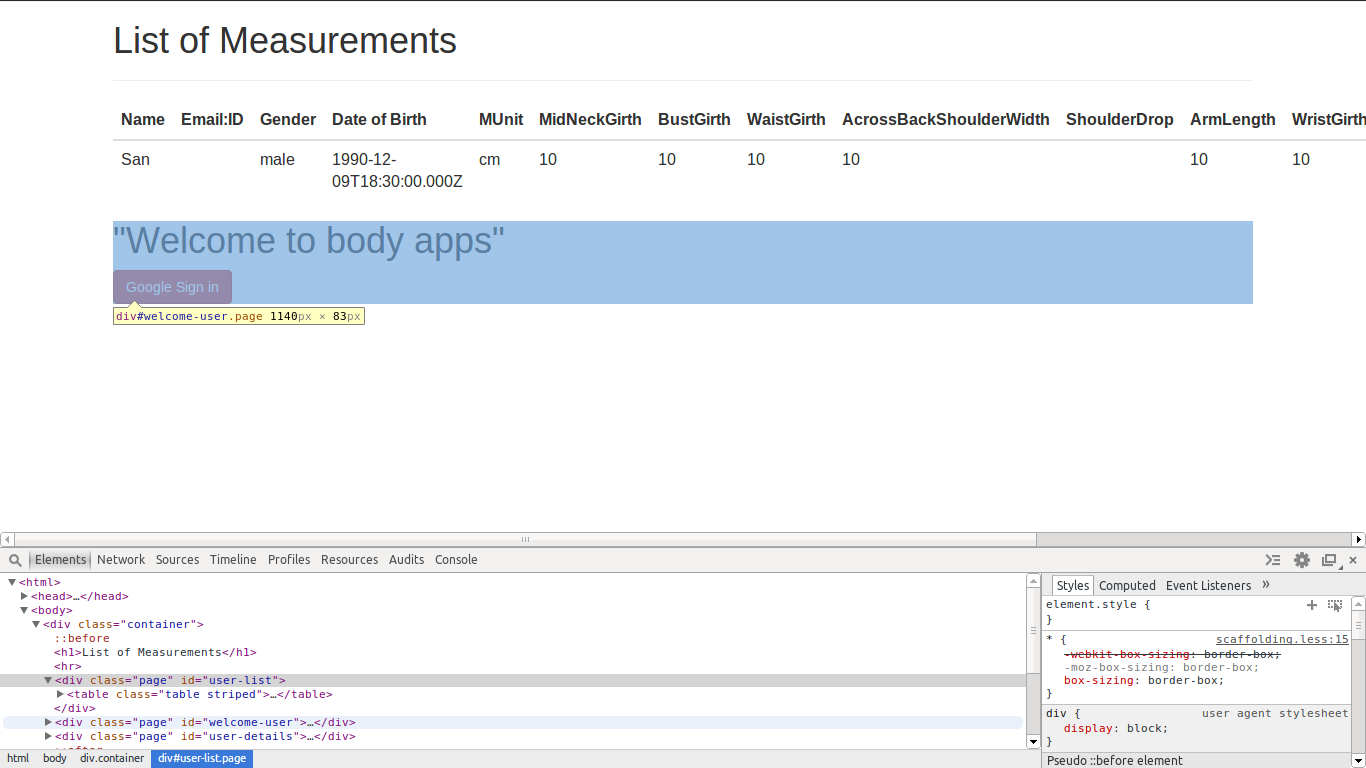Click the BustGirth column header
This screenshot has height=768, width=1366.
(694, 119)
